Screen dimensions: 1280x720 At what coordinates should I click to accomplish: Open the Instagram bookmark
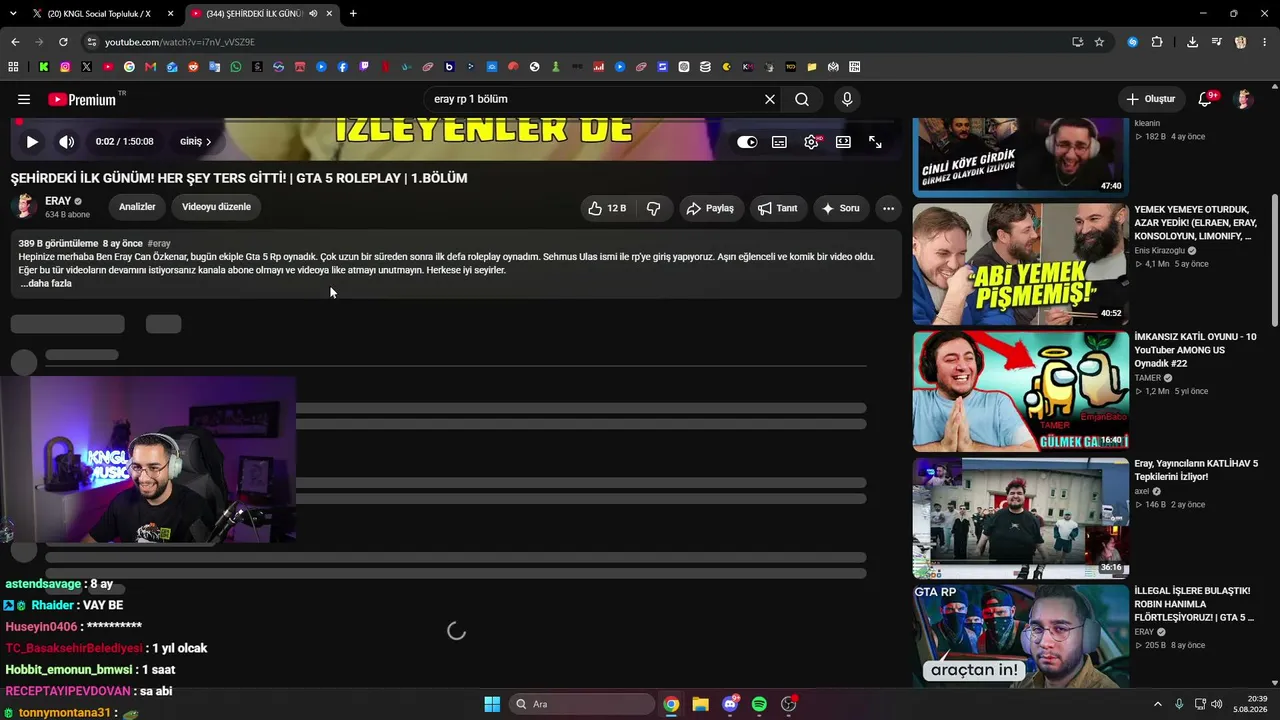[65, 67]
